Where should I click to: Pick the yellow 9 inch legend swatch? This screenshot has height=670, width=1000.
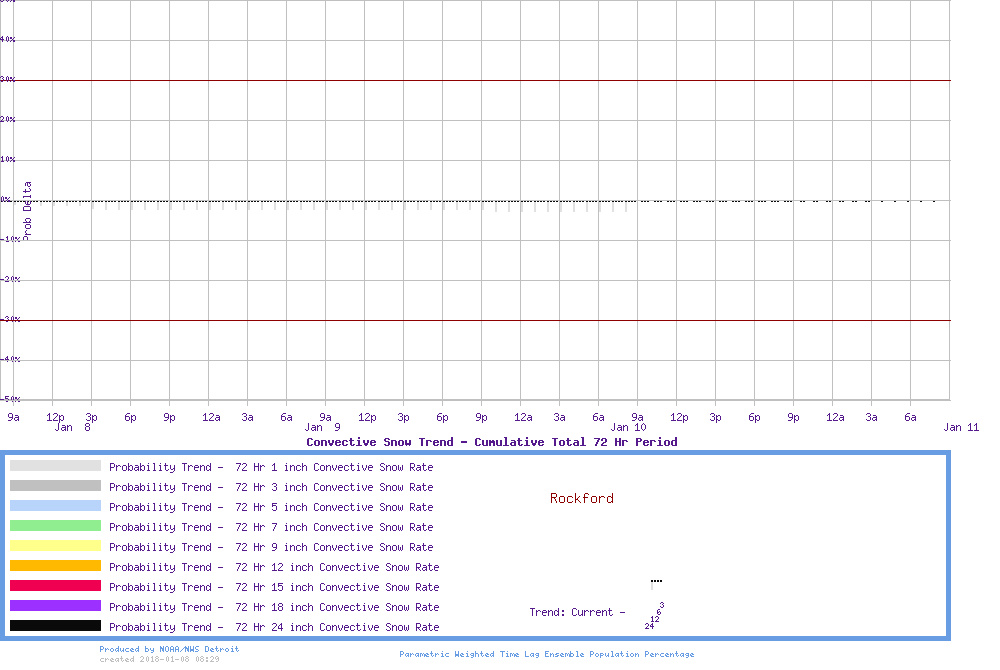(55, 546)
